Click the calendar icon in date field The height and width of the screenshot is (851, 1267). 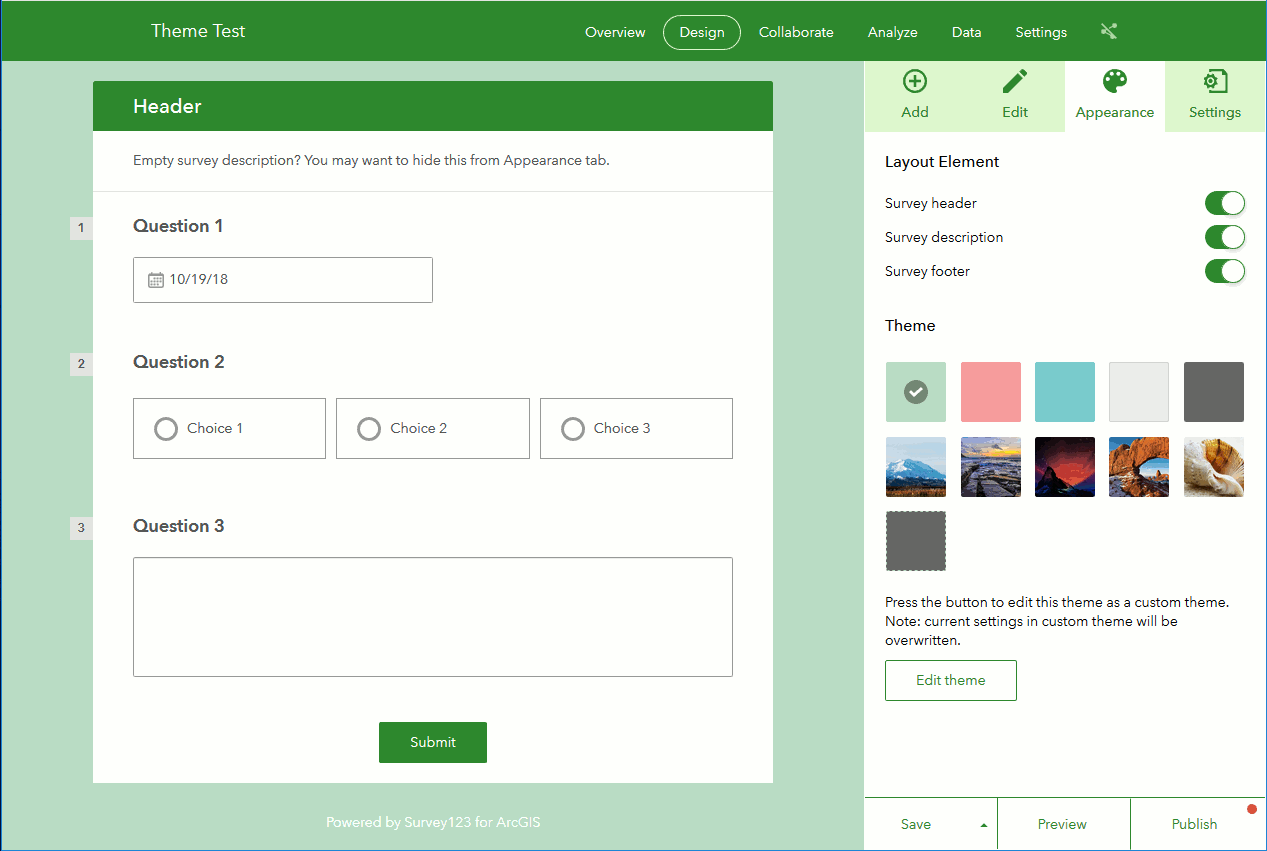tap(156, 280)
